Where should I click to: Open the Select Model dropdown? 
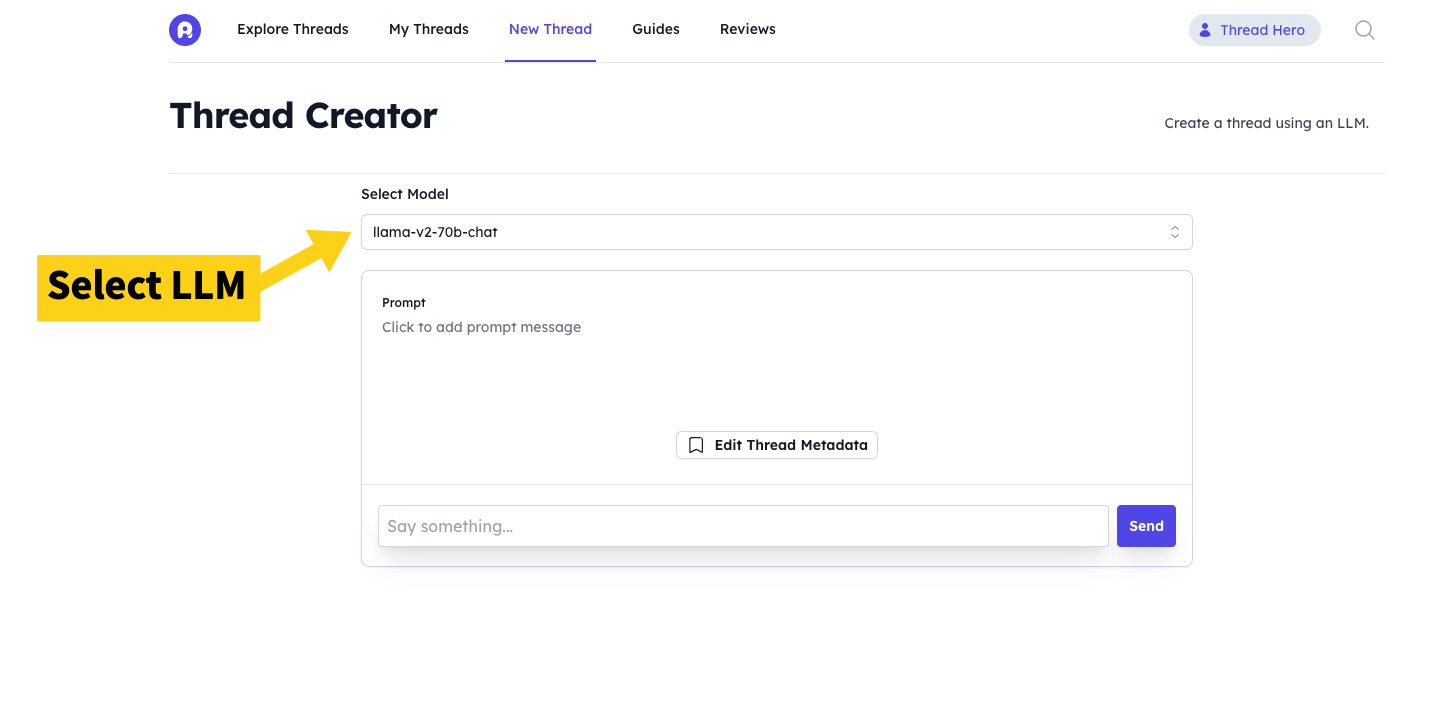tap(776, 232)
